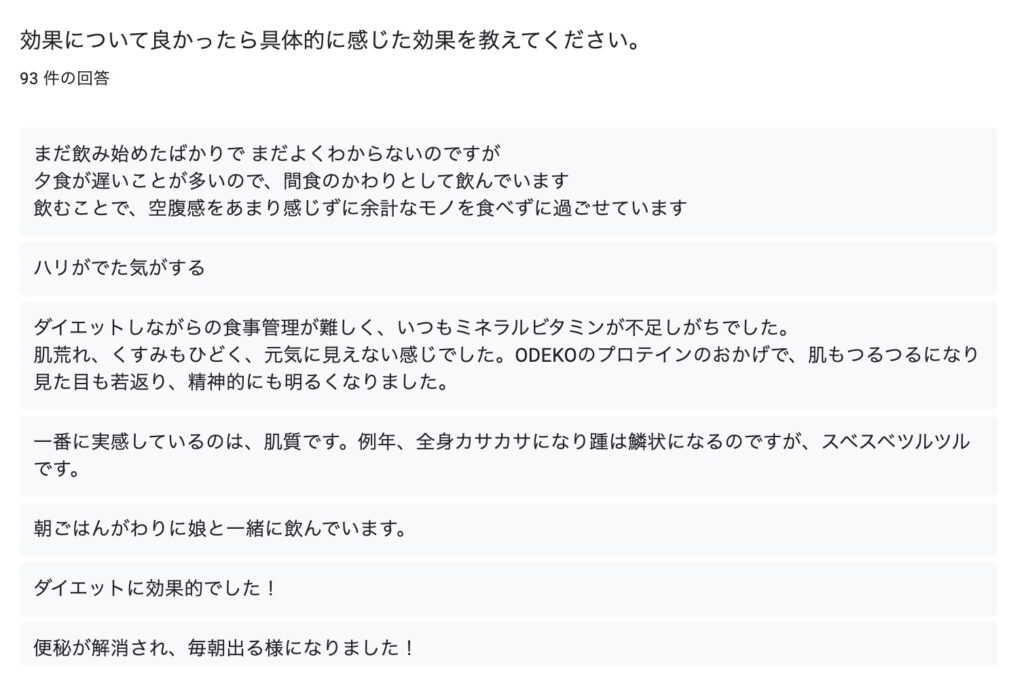
Task: Click the text 肌もつるつるになり
Action: pos(893,355)
